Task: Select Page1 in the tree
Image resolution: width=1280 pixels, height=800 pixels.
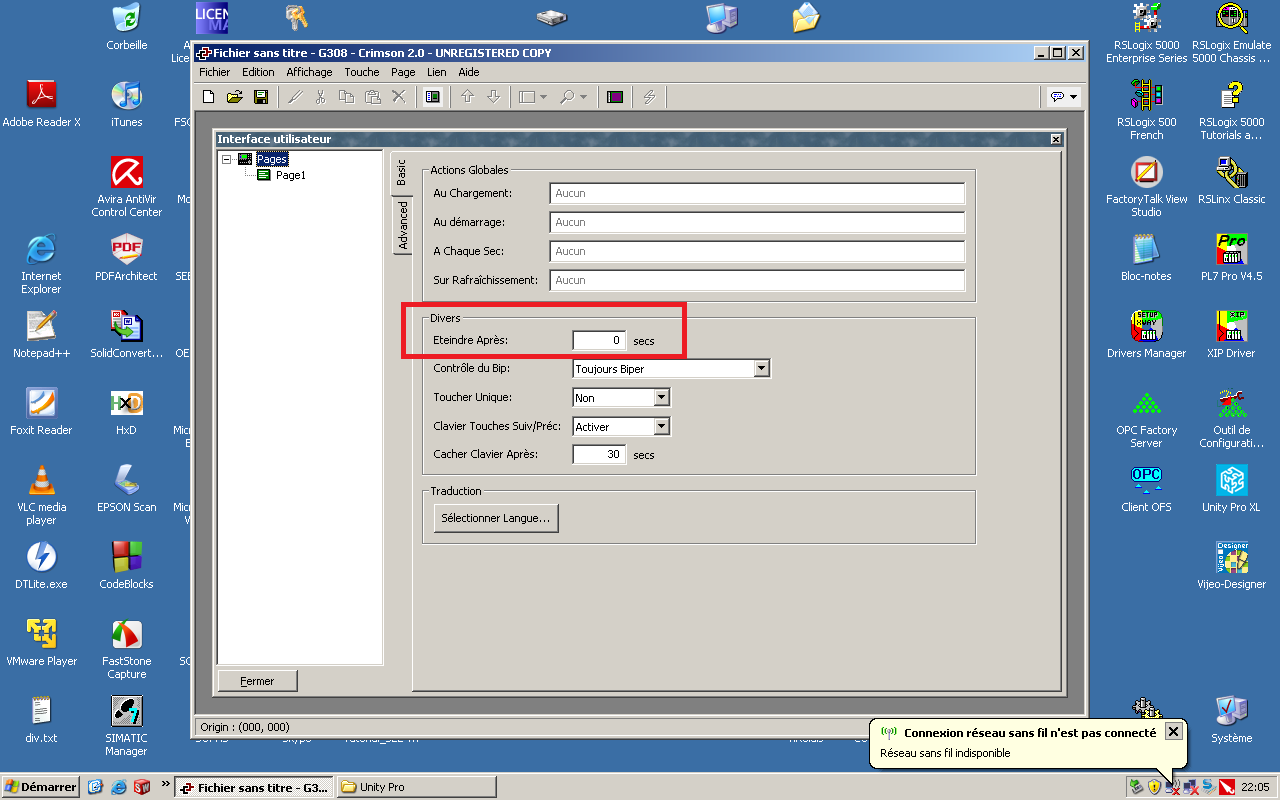Action: point(290,175)
